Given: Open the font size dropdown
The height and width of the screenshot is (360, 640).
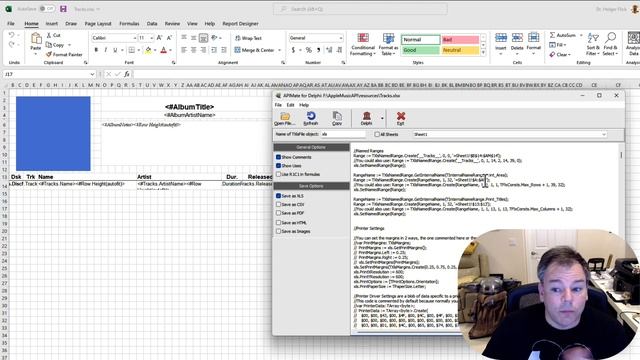Looking at the screenshot, I should [151, 38].
